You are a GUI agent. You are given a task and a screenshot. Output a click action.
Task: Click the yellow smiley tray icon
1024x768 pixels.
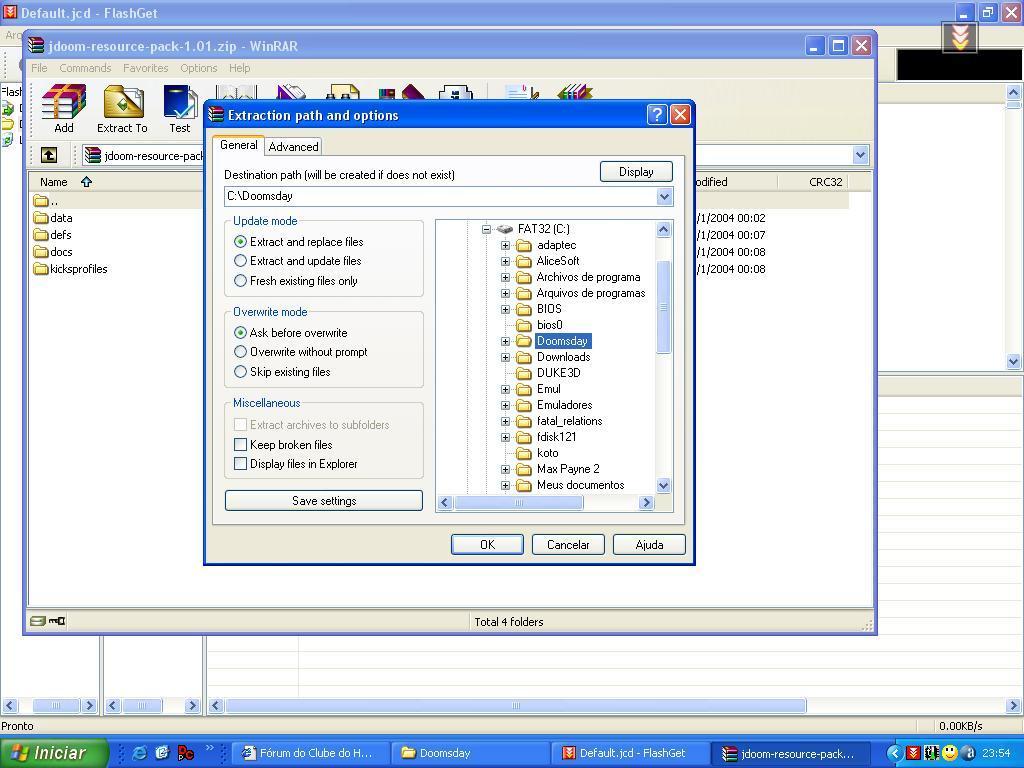950,753
